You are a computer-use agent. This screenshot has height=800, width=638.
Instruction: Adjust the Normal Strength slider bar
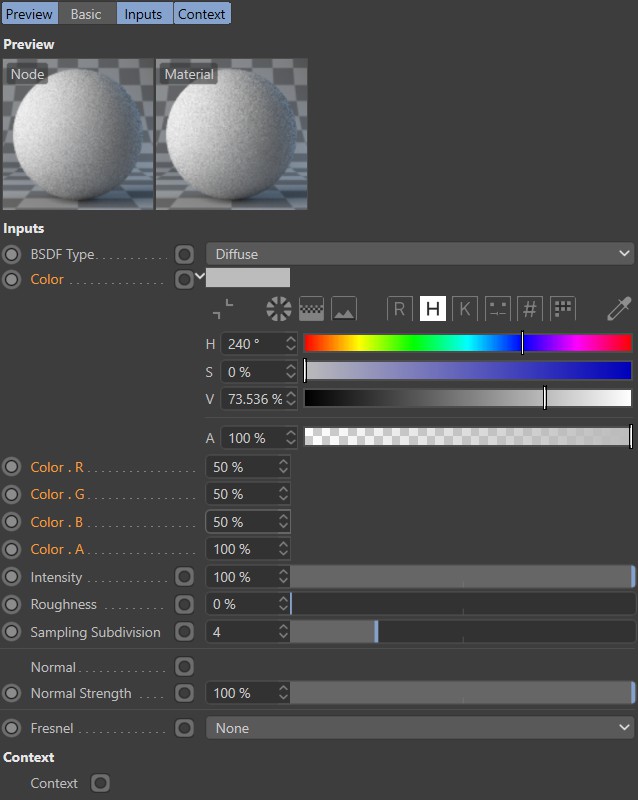(x=462, y=693)
